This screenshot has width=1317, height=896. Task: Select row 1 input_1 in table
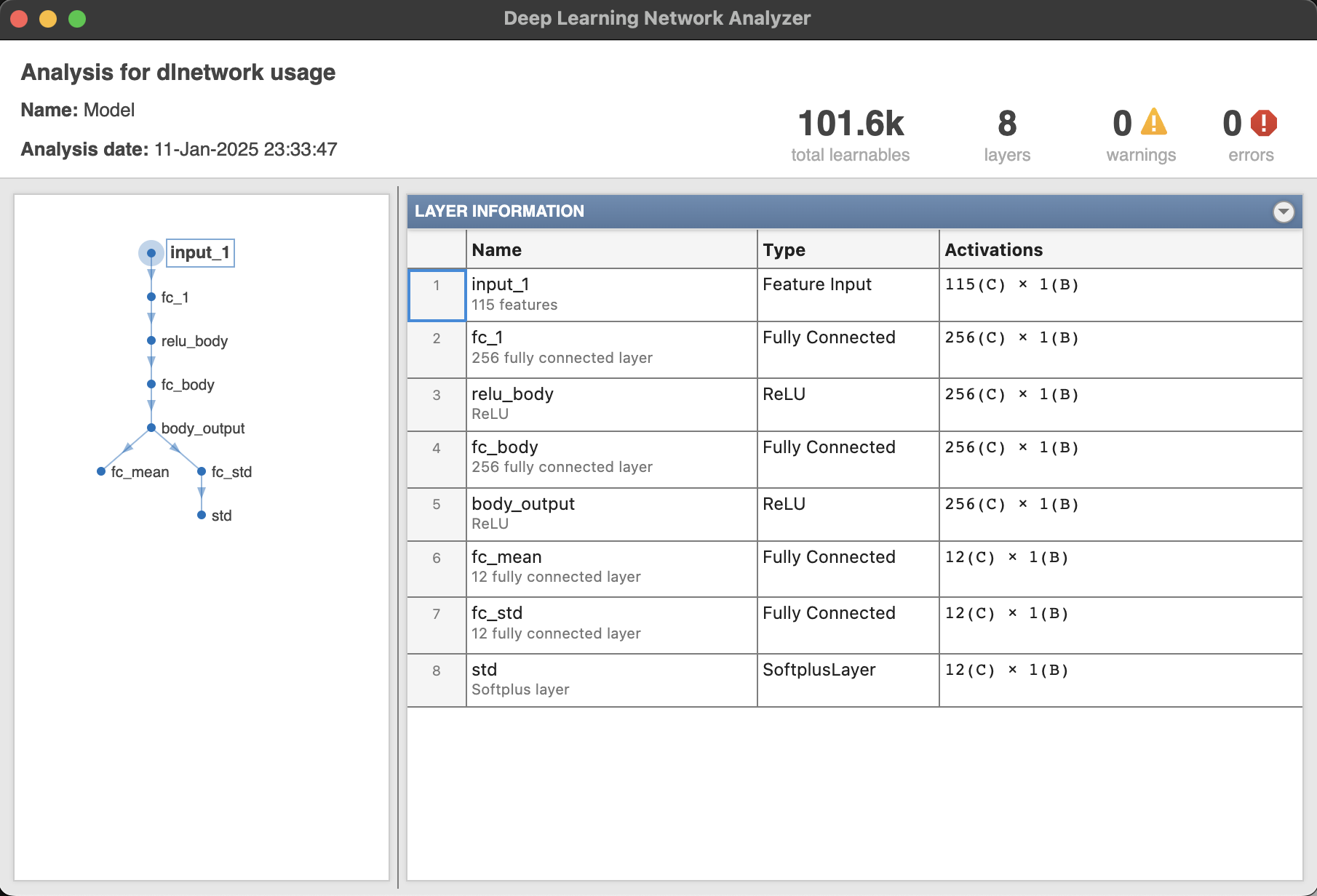point(611,295)
